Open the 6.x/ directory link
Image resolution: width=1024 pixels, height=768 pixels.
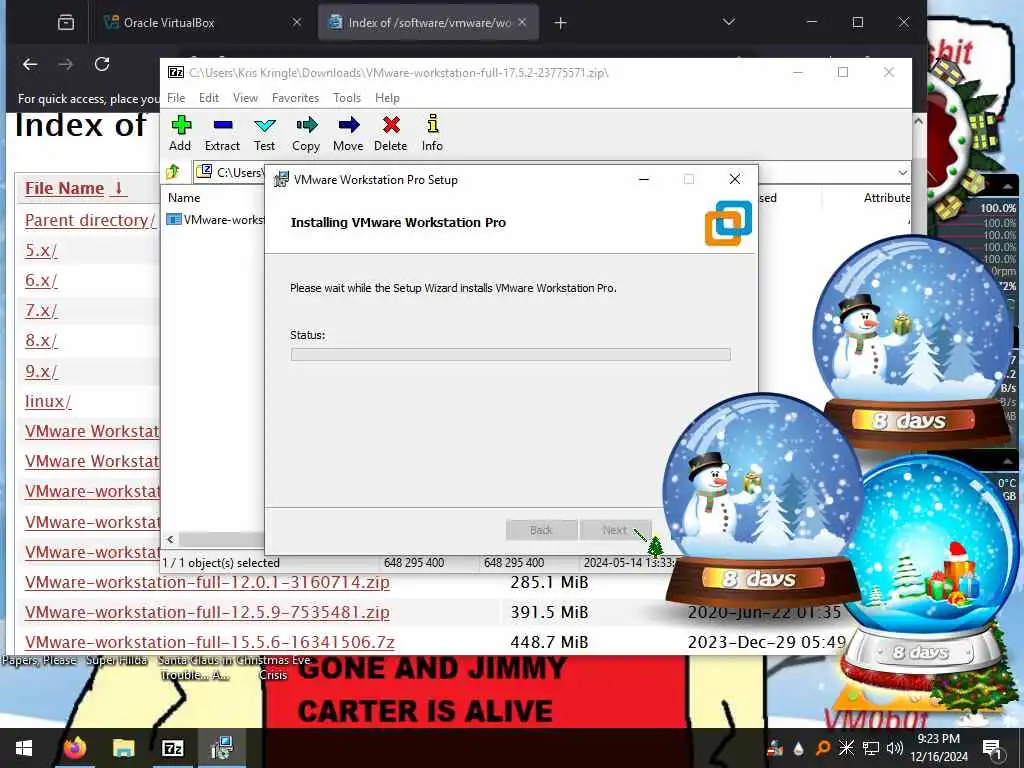[41, 280]
